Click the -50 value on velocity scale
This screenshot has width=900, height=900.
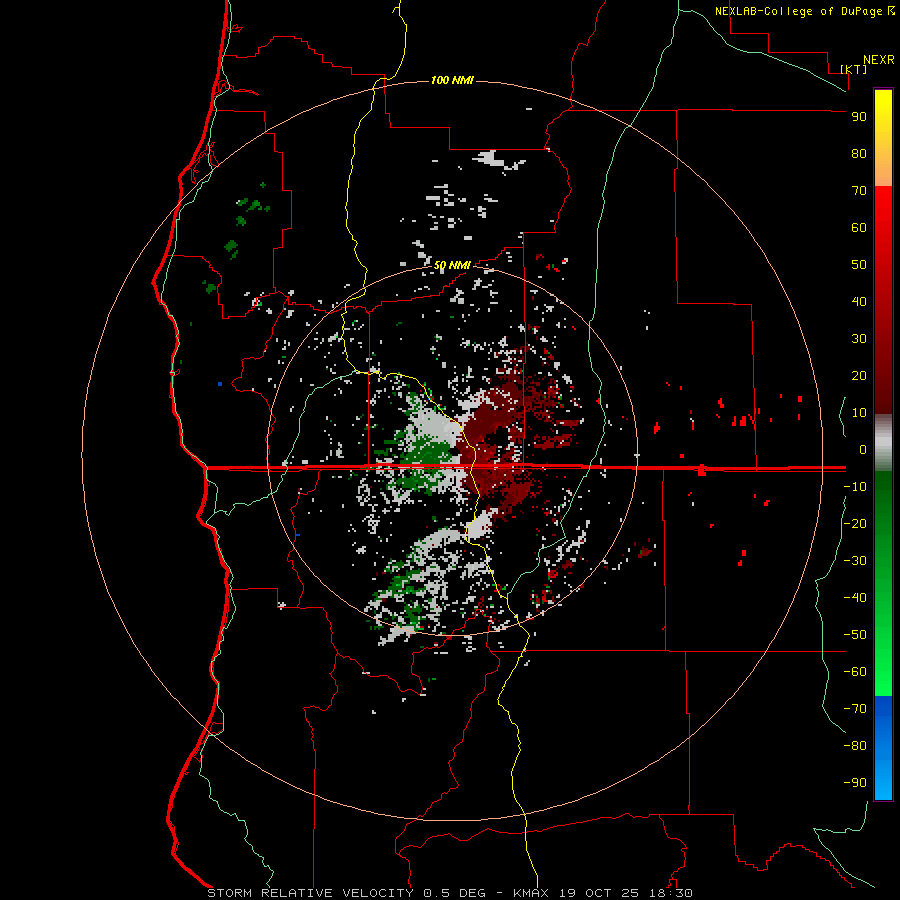click(855, 634)
